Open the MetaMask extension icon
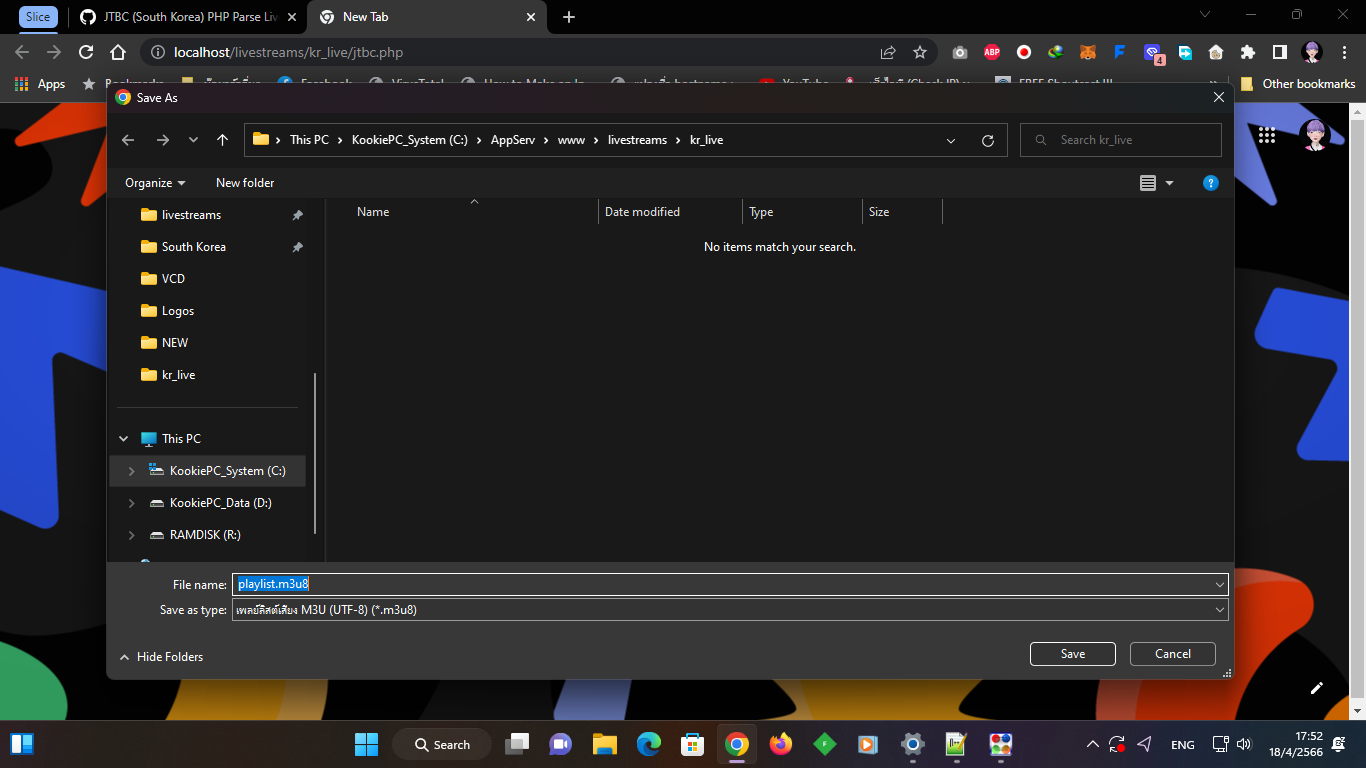Screen dimensions: 1366x768 point(1087,52)
